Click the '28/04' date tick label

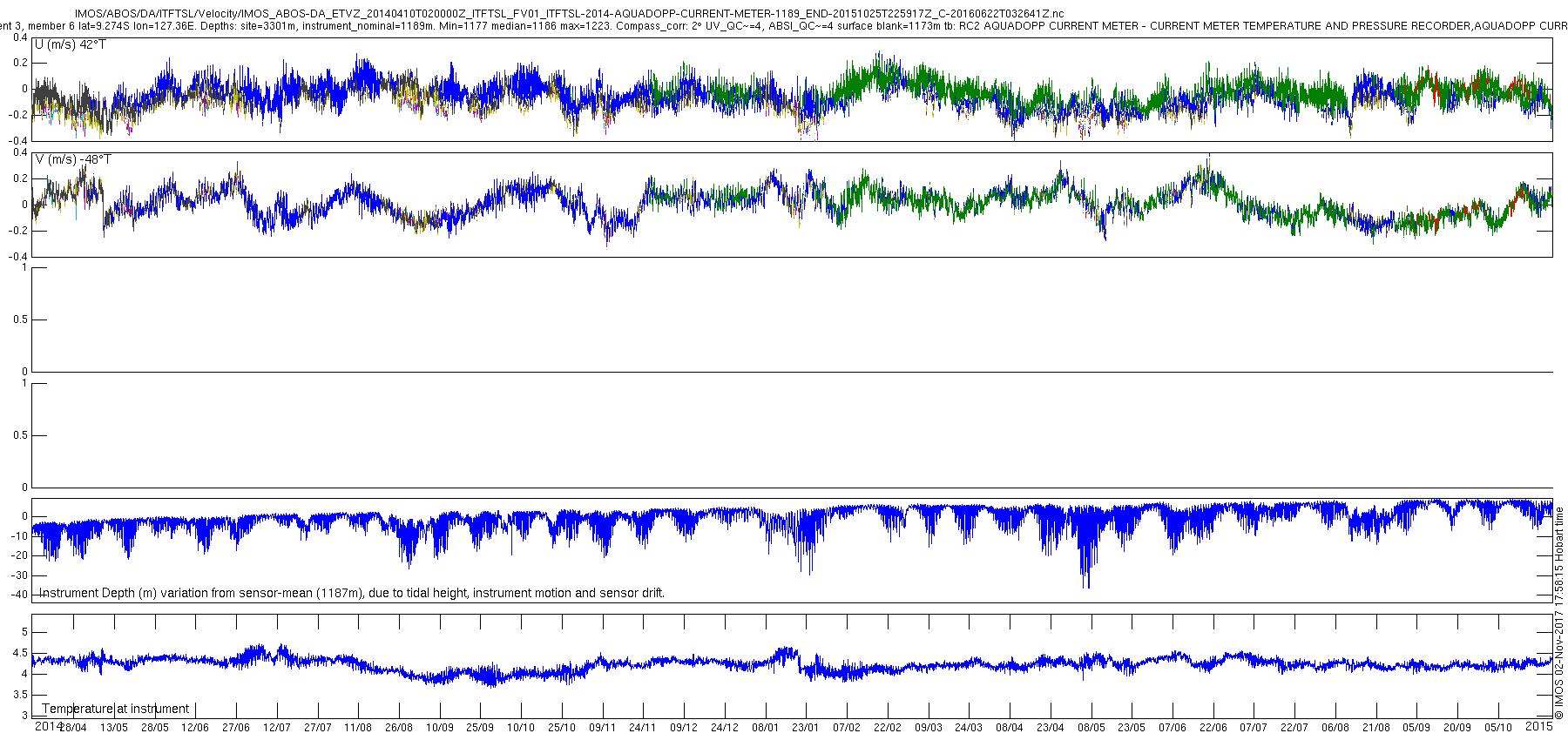[x=73, y=728]
